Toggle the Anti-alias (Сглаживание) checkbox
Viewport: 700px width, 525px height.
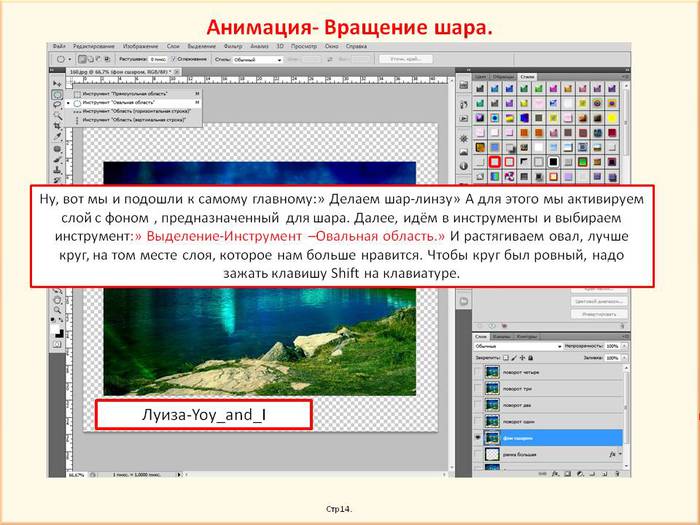(x=174, y=59)
